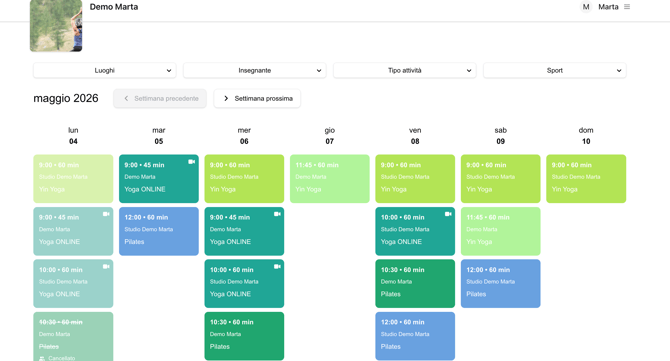The image size is (670, 361).
Task: Click the video camera icon on Tuesday Yoga ONLINE
Action: [x=191, y=161]
